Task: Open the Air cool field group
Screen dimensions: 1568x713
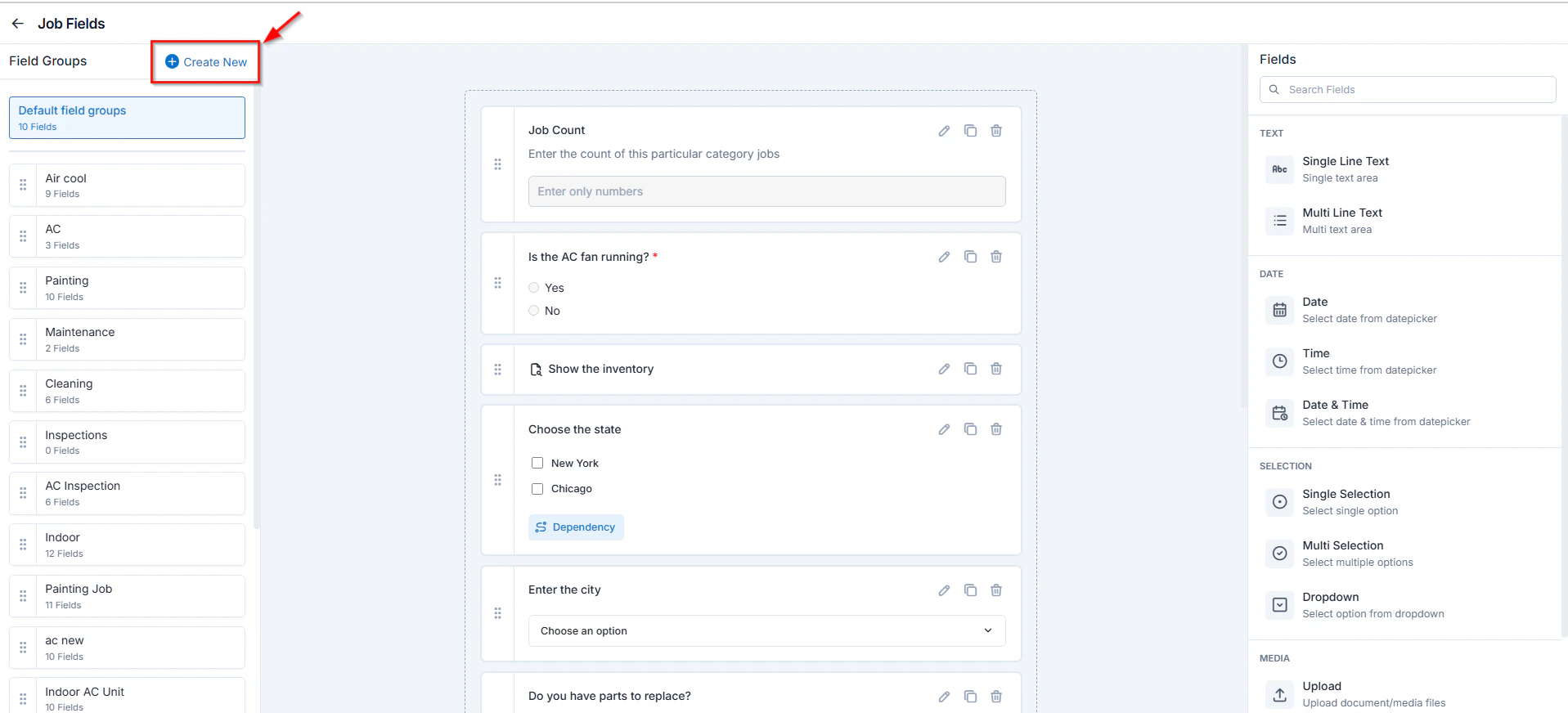Action: (x=127, y=186)
